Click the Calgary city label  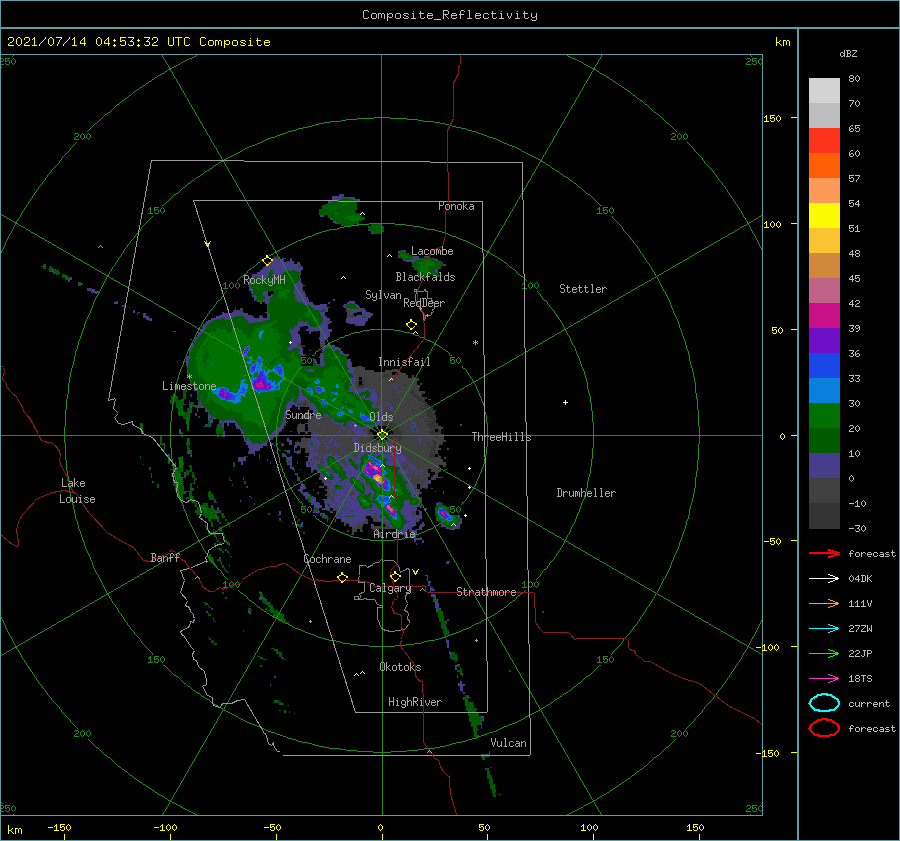390,588
